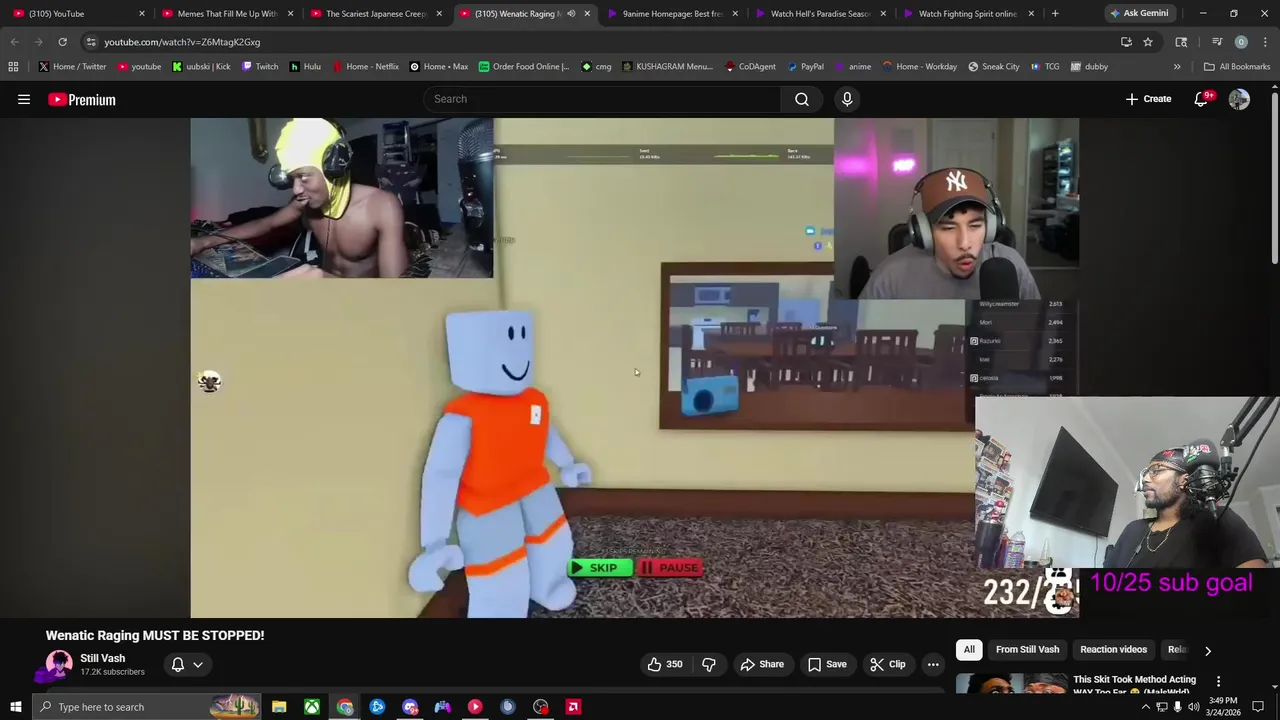Open Twitch bookmark

(x=260, y=67)
